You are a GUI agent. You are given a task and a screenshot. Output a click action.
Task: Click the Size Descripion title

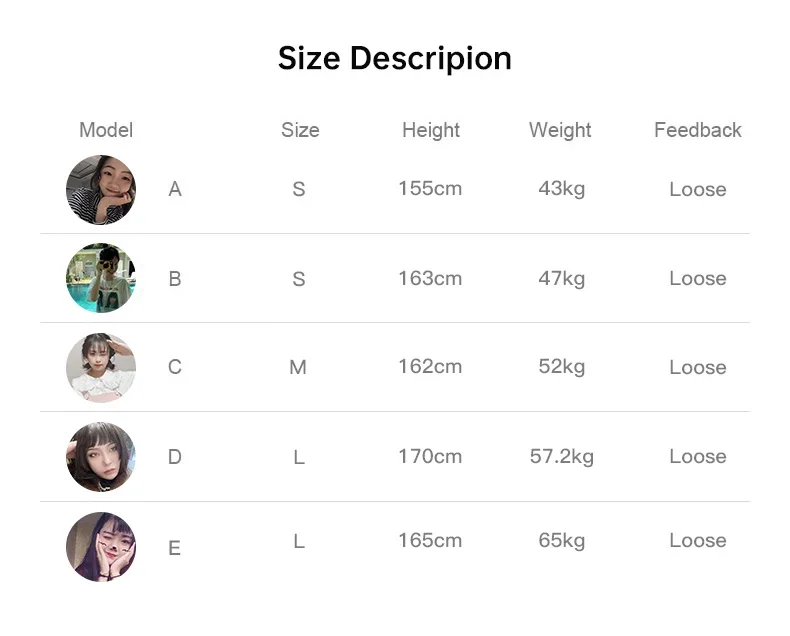(x=395, y=59)
